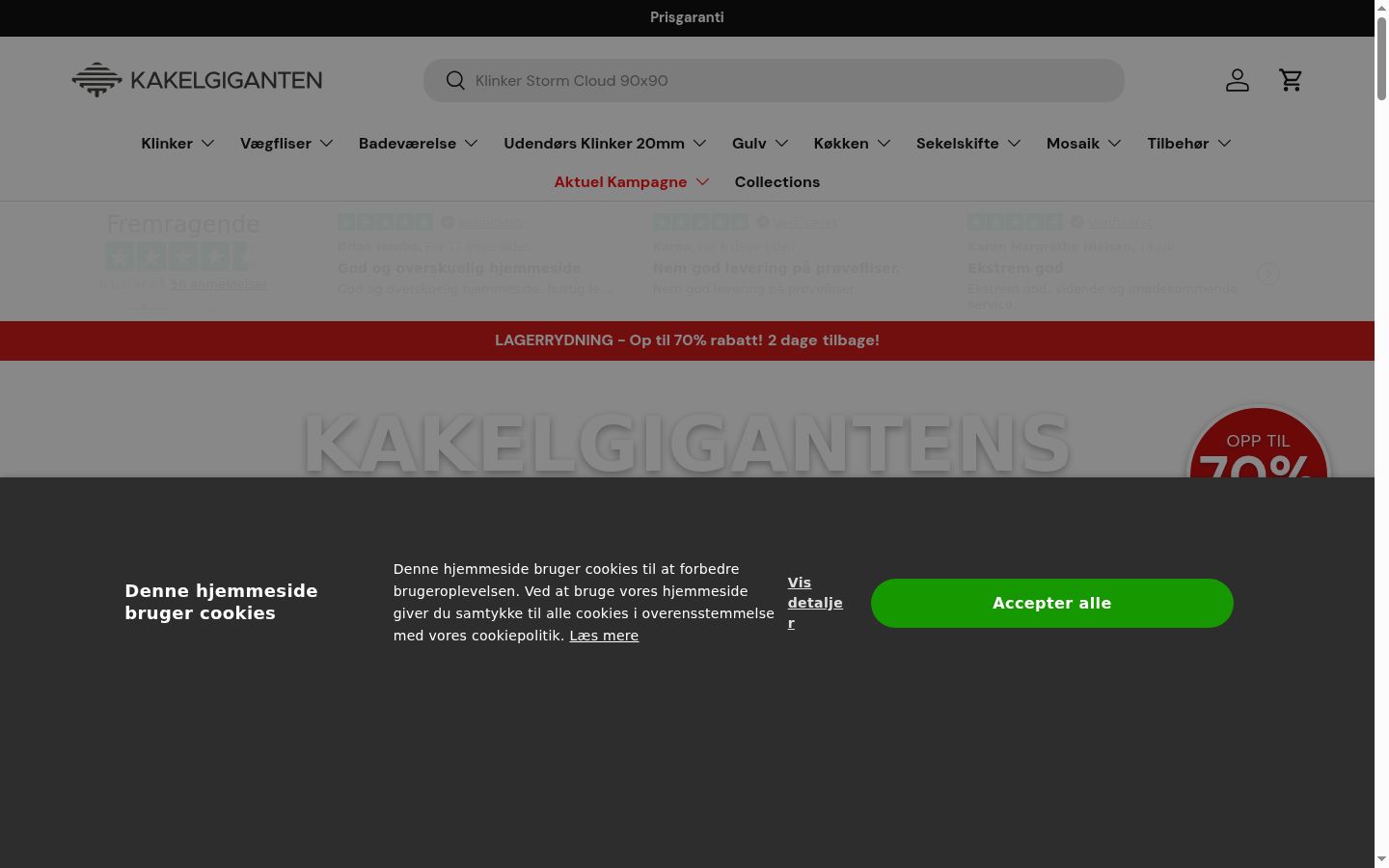Expand the Køkken menu

pyautogui.click(x=852, y=143)
